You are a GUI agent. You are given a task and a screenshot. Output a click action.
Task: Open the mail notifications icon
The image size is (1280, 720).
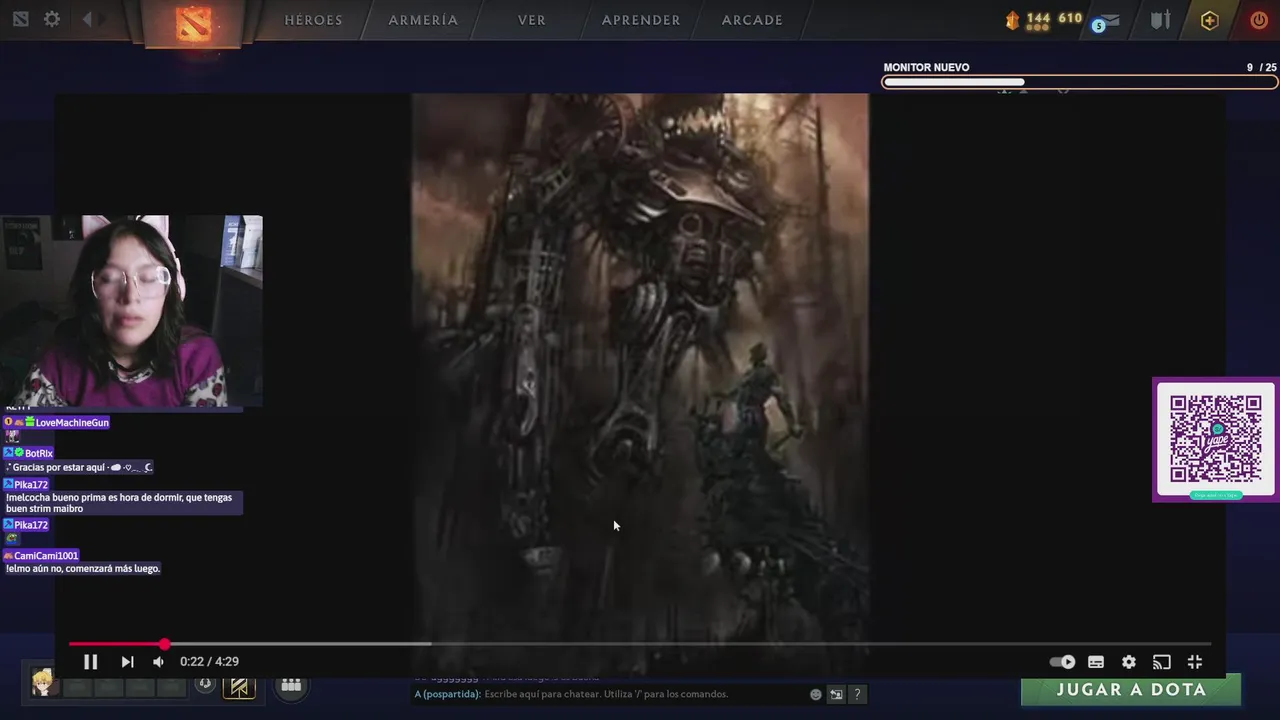pyautogui.click(x=1107, y=20)
